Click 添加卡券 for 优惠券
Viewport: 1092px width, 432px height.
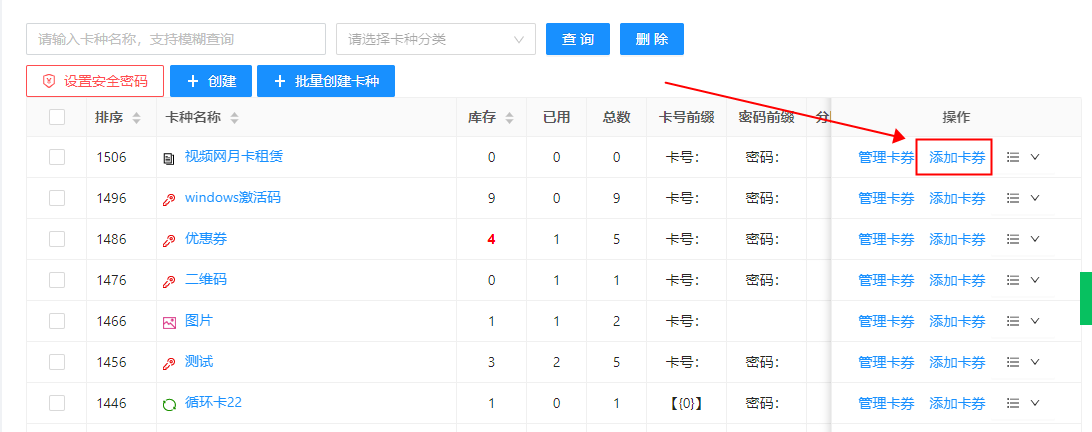(958, 239)
